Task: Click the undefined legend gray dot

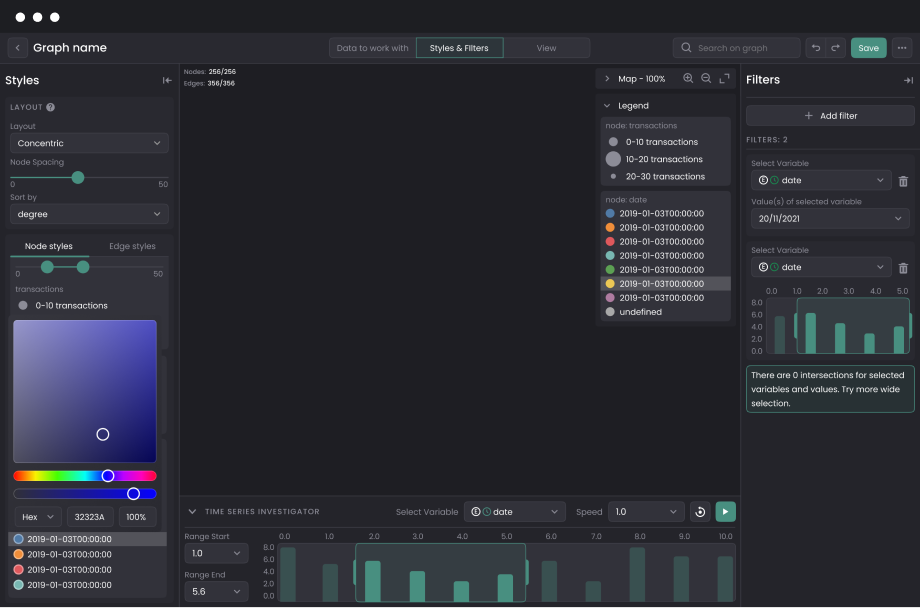Action: (x=610, y=312)
